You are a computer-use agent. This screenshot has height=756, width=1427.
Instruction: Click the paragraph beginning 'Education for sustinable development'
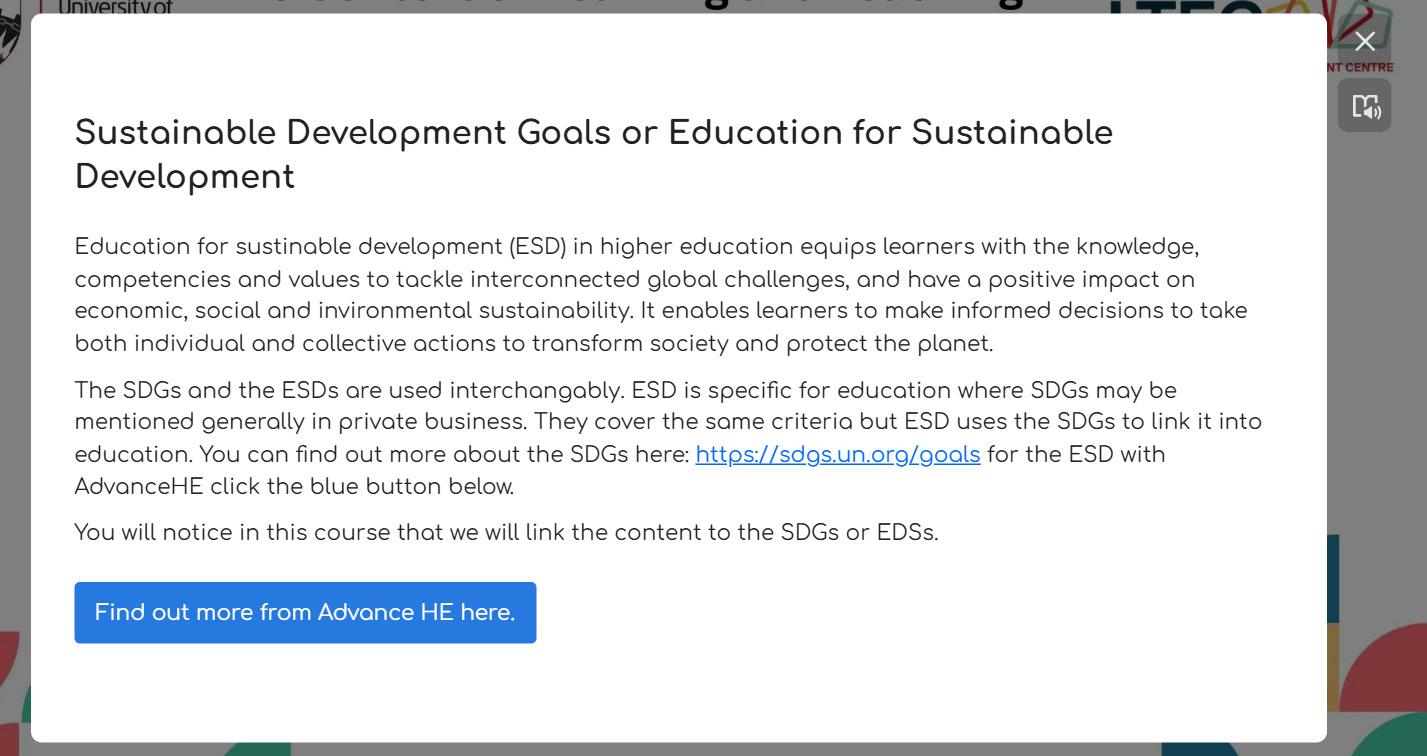660,295
